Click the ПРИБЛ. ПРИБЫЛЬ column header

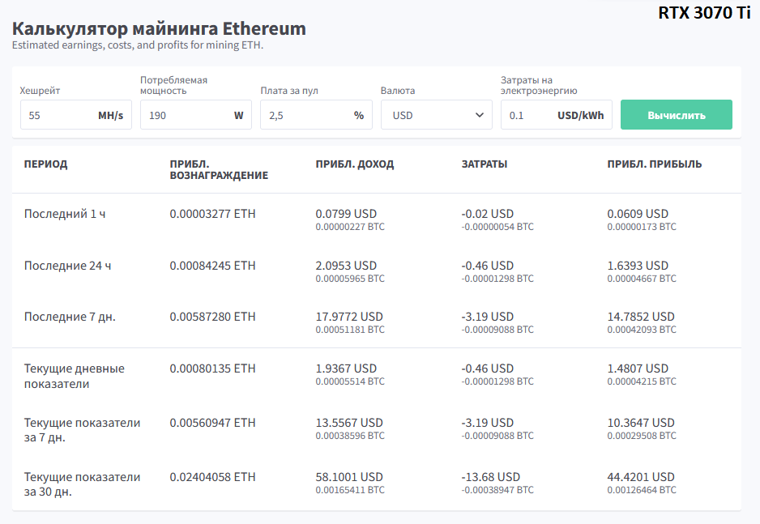[654, 164]
